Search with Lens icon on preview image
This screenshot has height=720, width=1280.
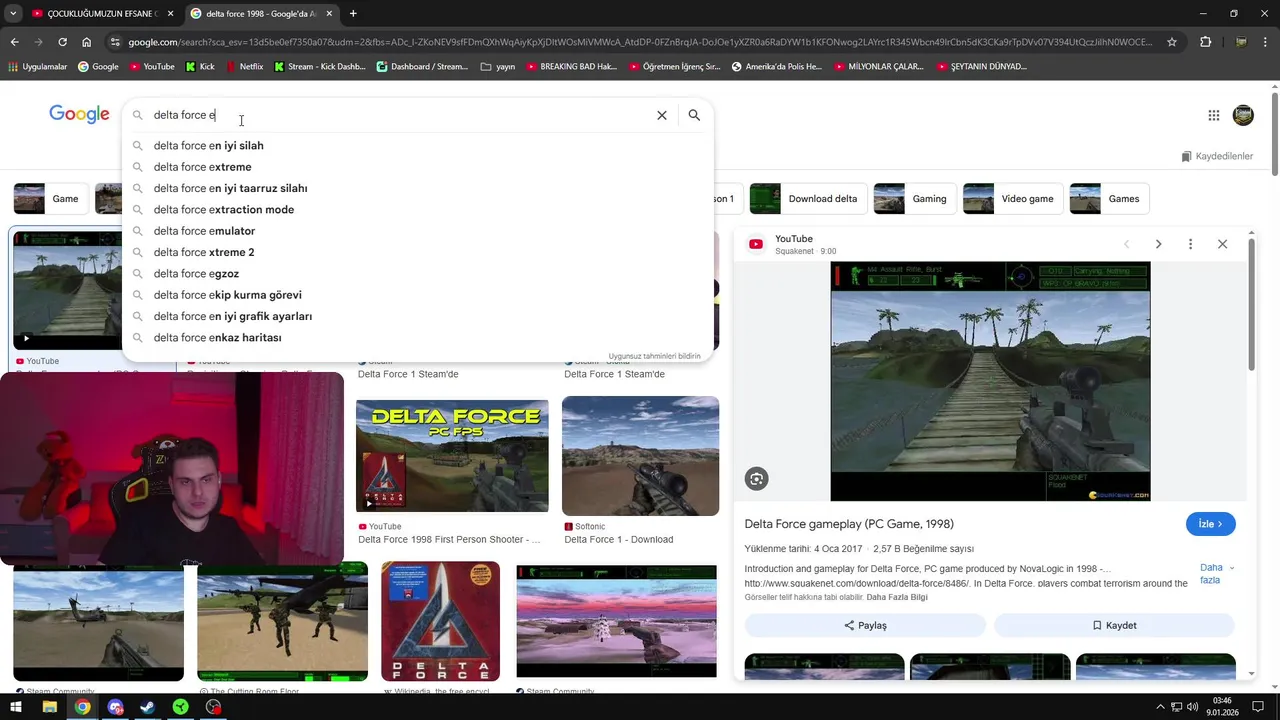756,479
